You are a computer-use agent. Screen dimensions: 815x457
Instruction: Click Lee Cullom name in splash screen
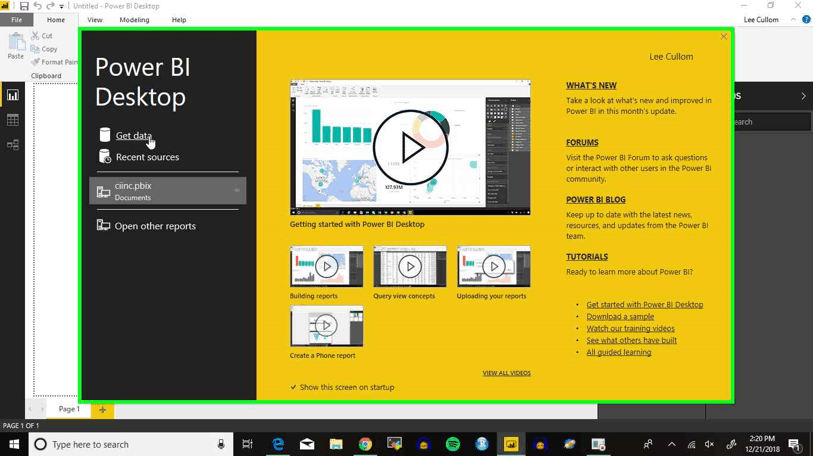click(x=671, y=57)
